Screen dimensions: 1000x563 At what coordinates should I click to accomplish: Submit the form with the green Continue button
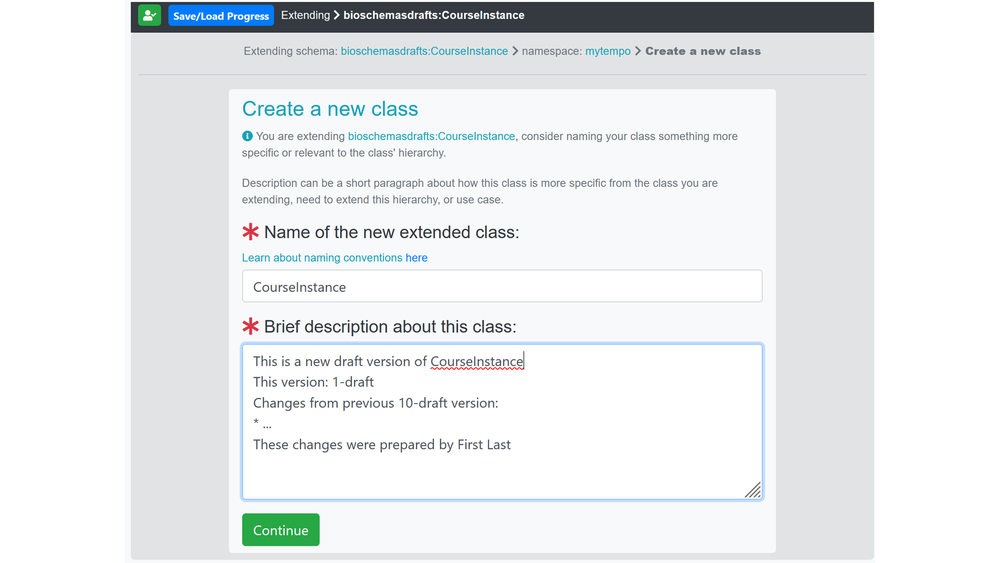[x=281, y=530]
